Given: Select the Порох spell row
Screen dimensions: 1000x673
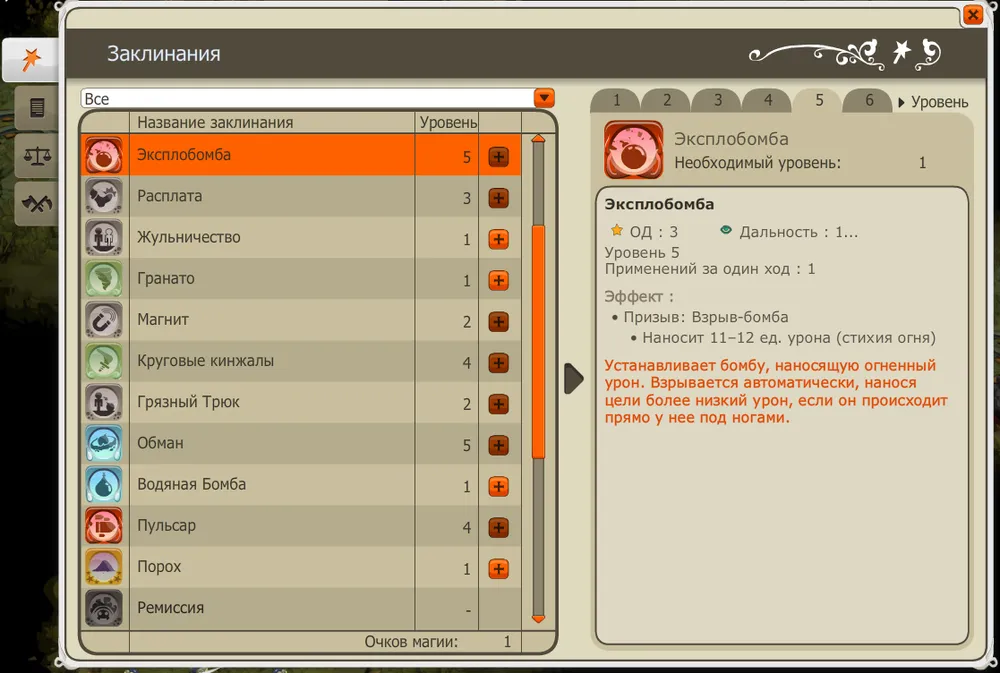Looking at the screenshot, I should pos(301,566).
